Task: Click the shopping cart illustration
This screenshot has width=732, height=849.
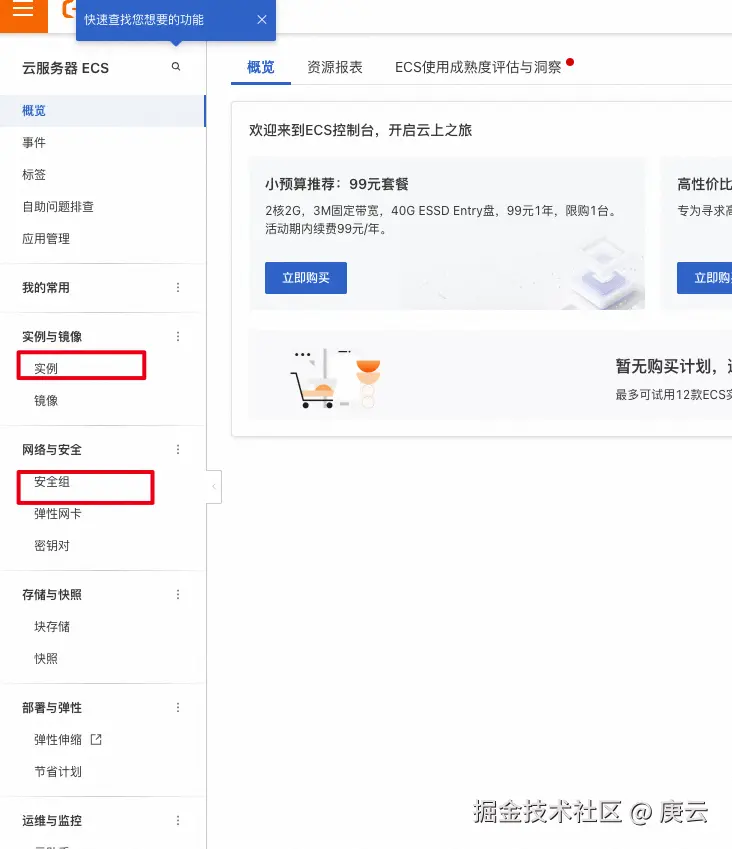Action: [x=335, y=378]
